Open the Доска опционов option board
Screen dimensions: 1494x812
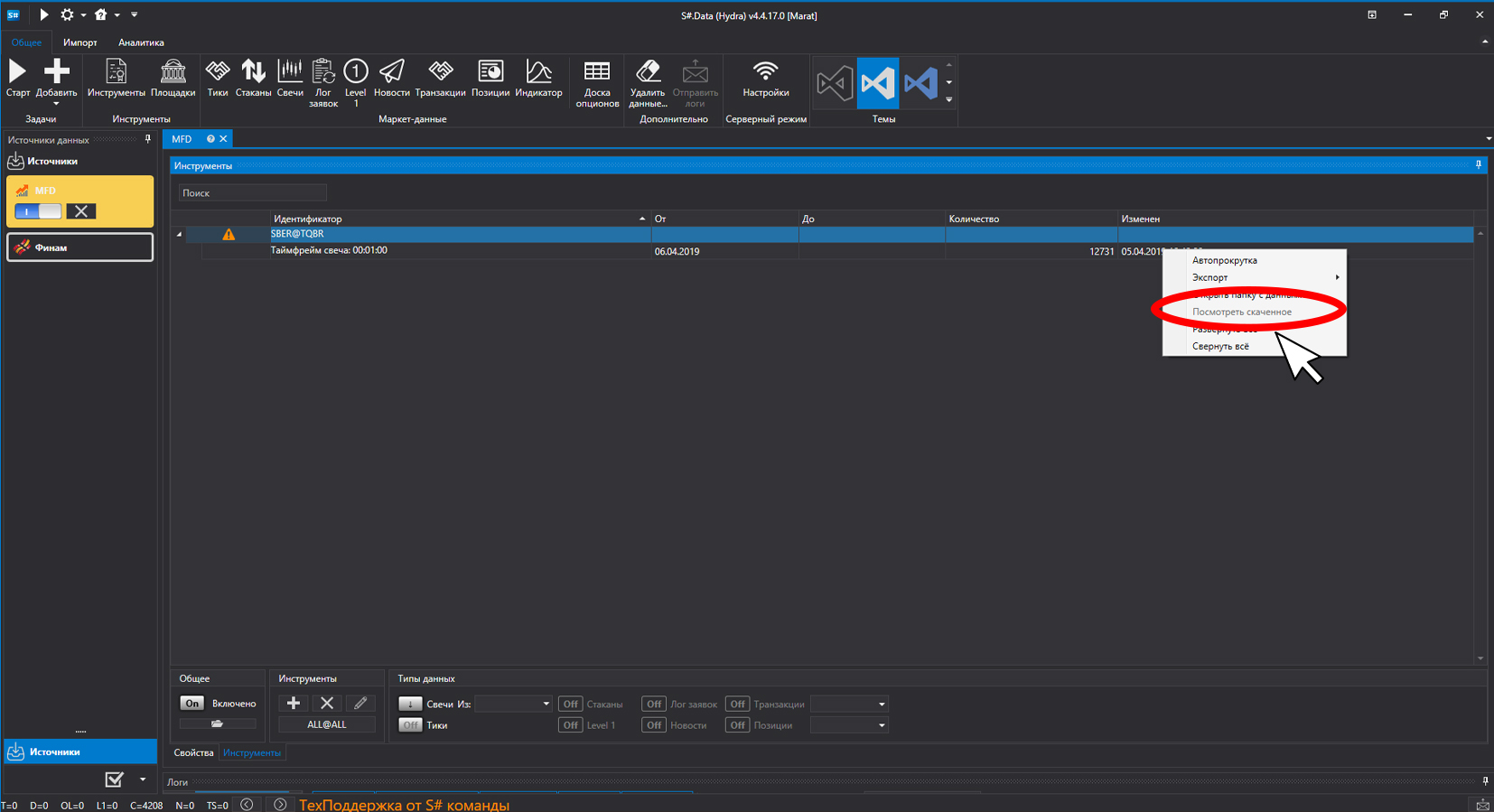click(x=597, y=83)
